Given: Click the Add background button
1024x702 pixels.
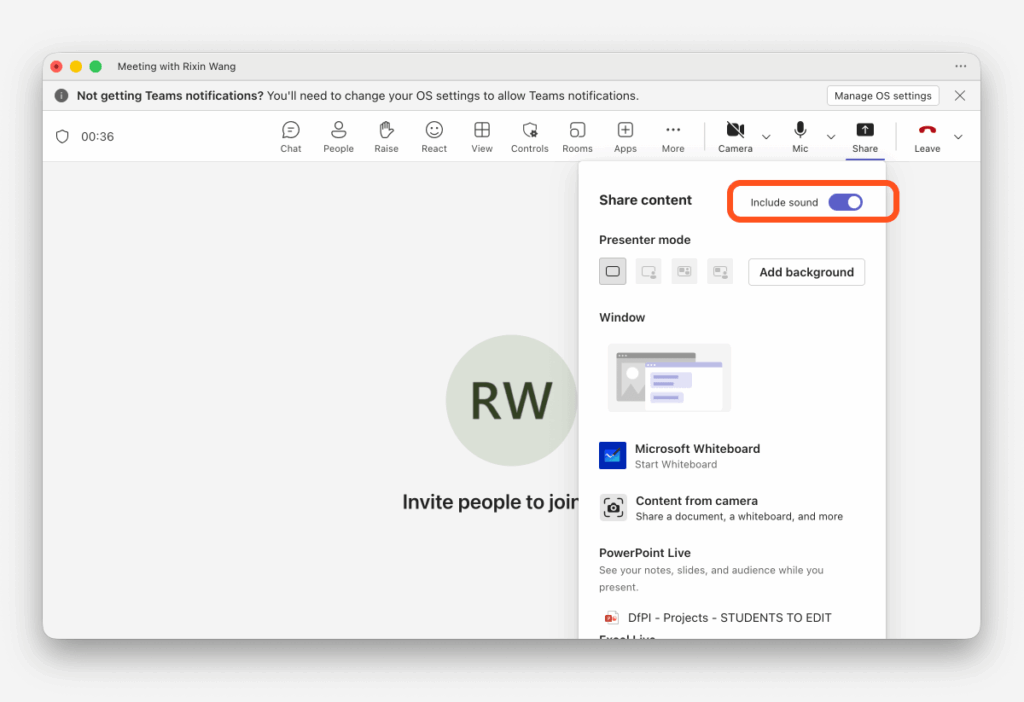Looking at the screenshot, I should [806, 271].
